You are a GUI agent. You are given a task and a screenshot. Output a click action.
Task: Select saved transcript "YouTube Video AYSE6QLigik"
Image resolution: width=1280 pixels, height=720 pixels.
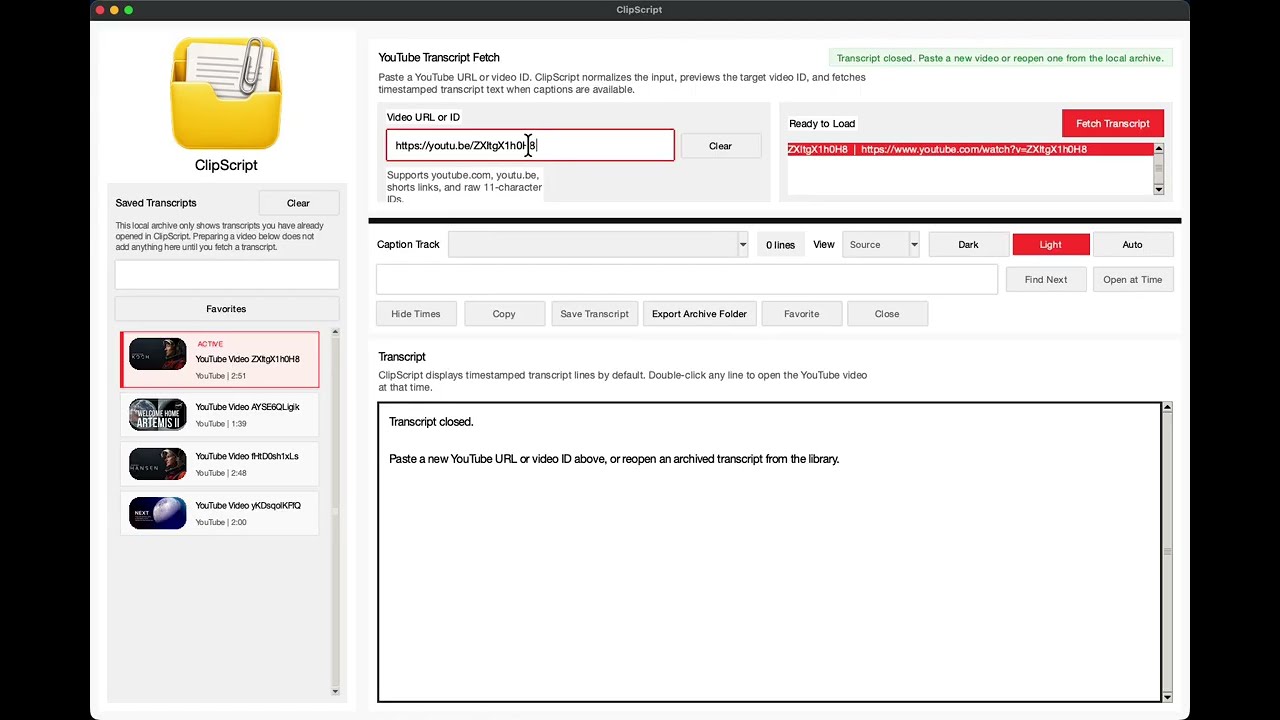click(x=220, y=415)
